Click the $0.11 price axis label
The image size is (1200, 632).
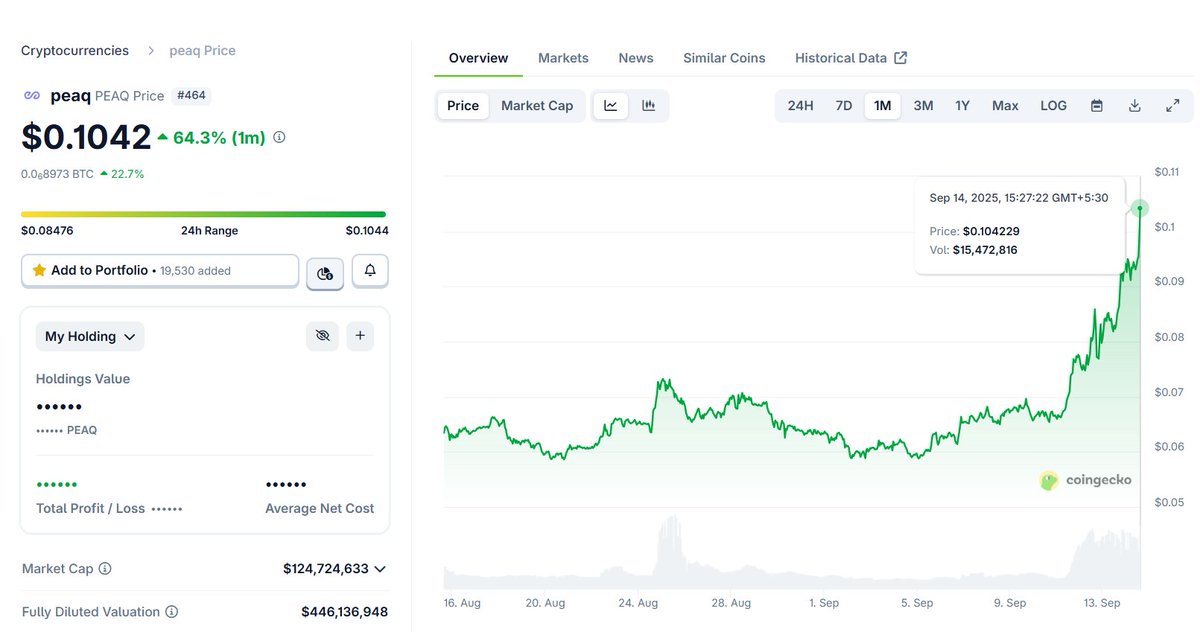(x=1167, y=172)
